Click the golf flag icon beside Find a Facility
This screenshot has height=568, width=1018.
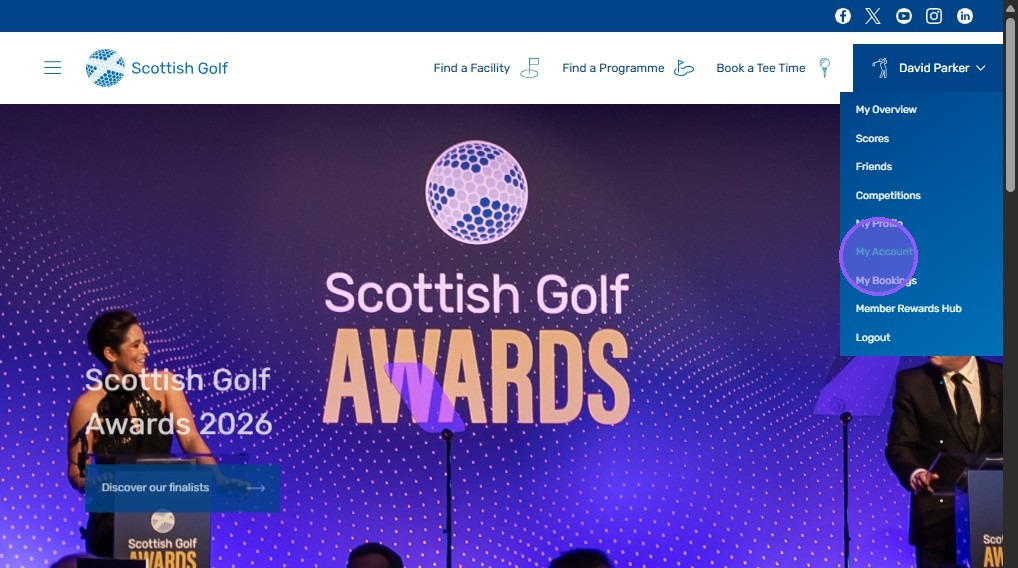coord(530,68)
